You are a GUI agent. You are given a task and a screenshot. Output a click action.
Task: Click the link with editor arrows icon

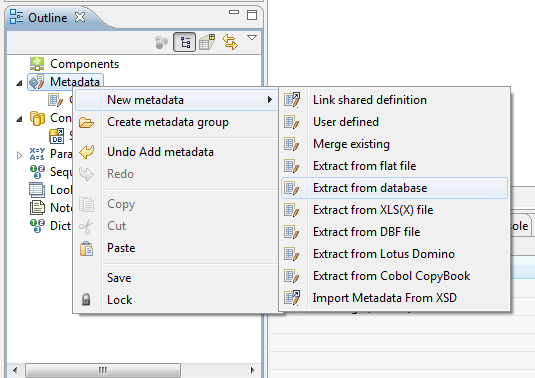tap(230, 42)
